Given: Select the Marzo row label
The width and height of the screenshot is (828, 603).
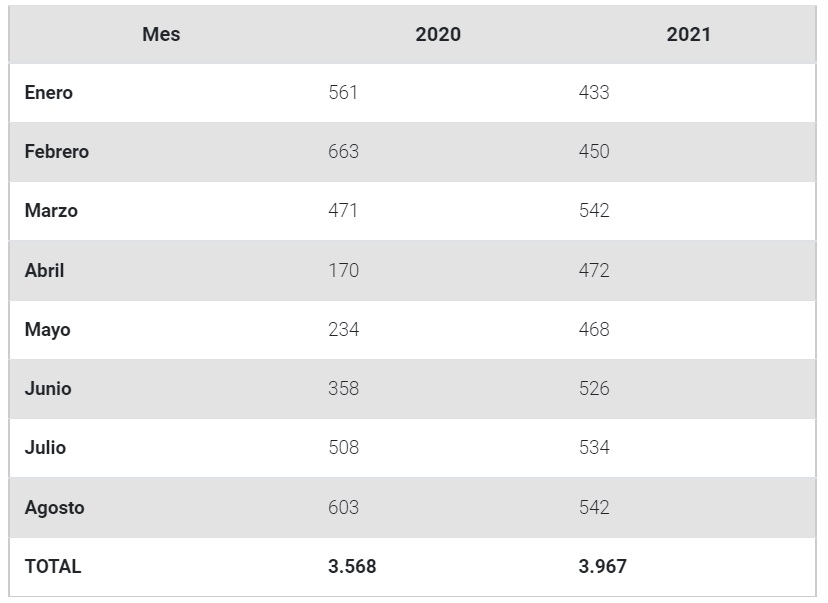Looking at the screenshot, I should (x=51, y=211).
